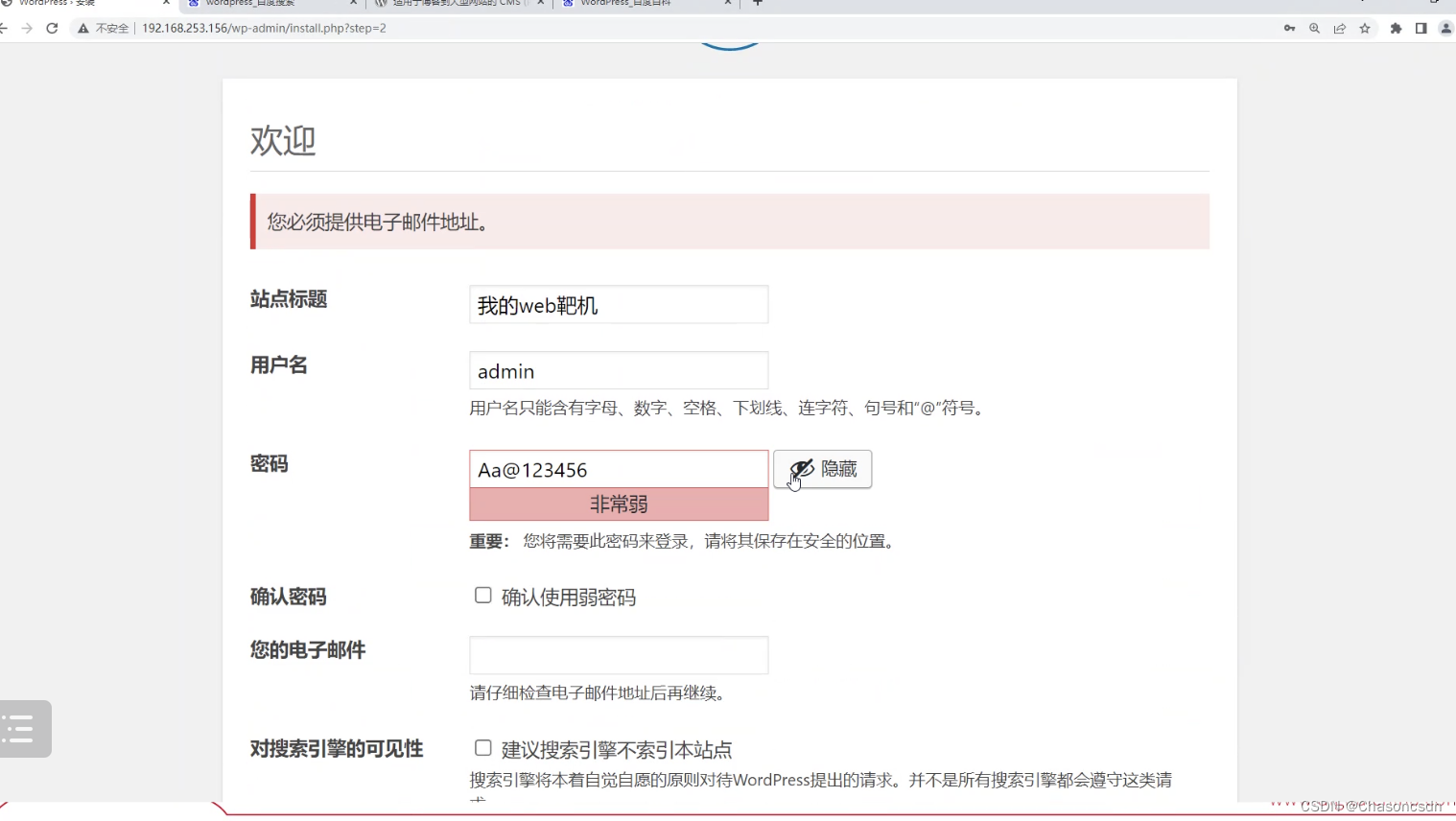The height and width of the screenshot is (821, 1456).
Task: Bookmark this page with the star icon
Action: (x=1365, y=29)
